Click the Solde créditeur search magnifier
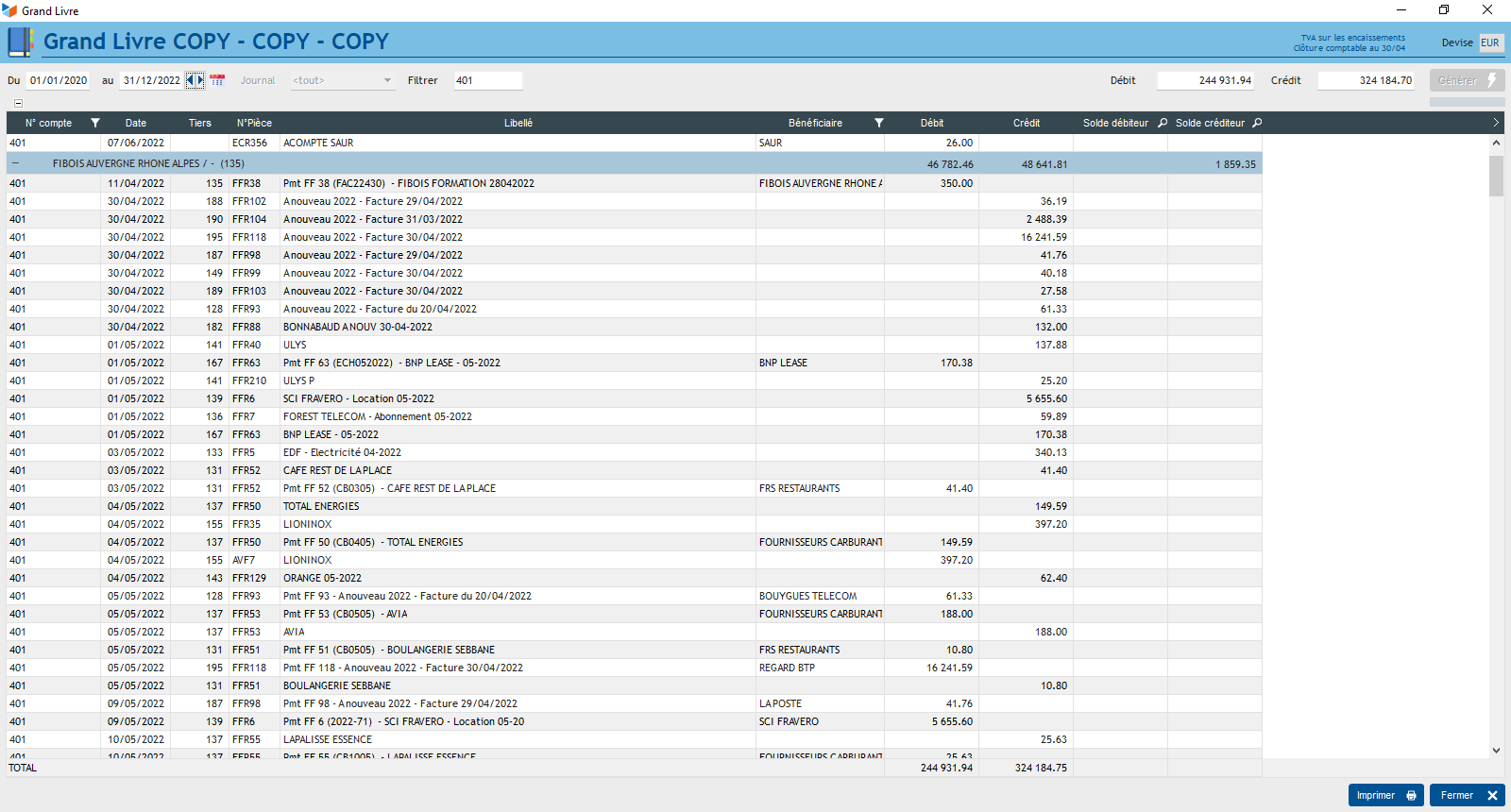 pyautogui.click(x=1257, y=123)
